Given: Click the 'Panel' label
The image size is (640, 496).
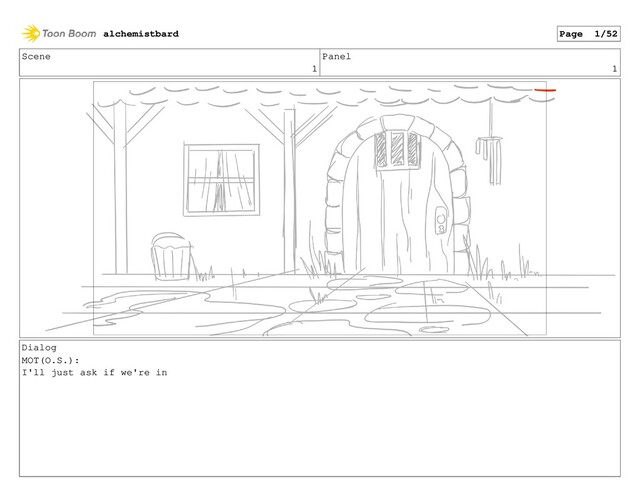Looking at the screenshot, I should coord(336,57).
